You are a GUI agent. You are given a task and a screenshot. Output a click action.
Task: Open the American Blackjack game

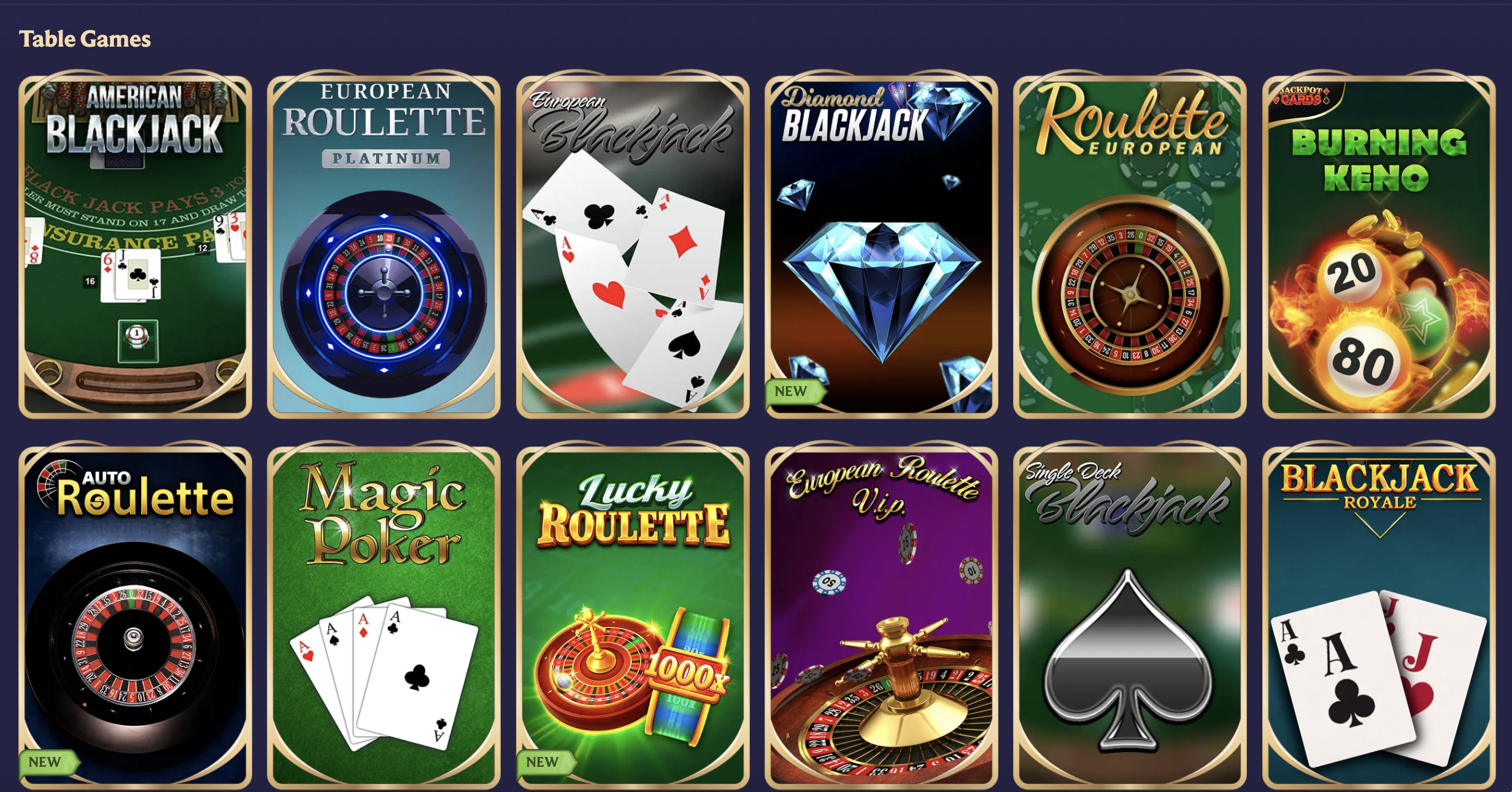135,246
